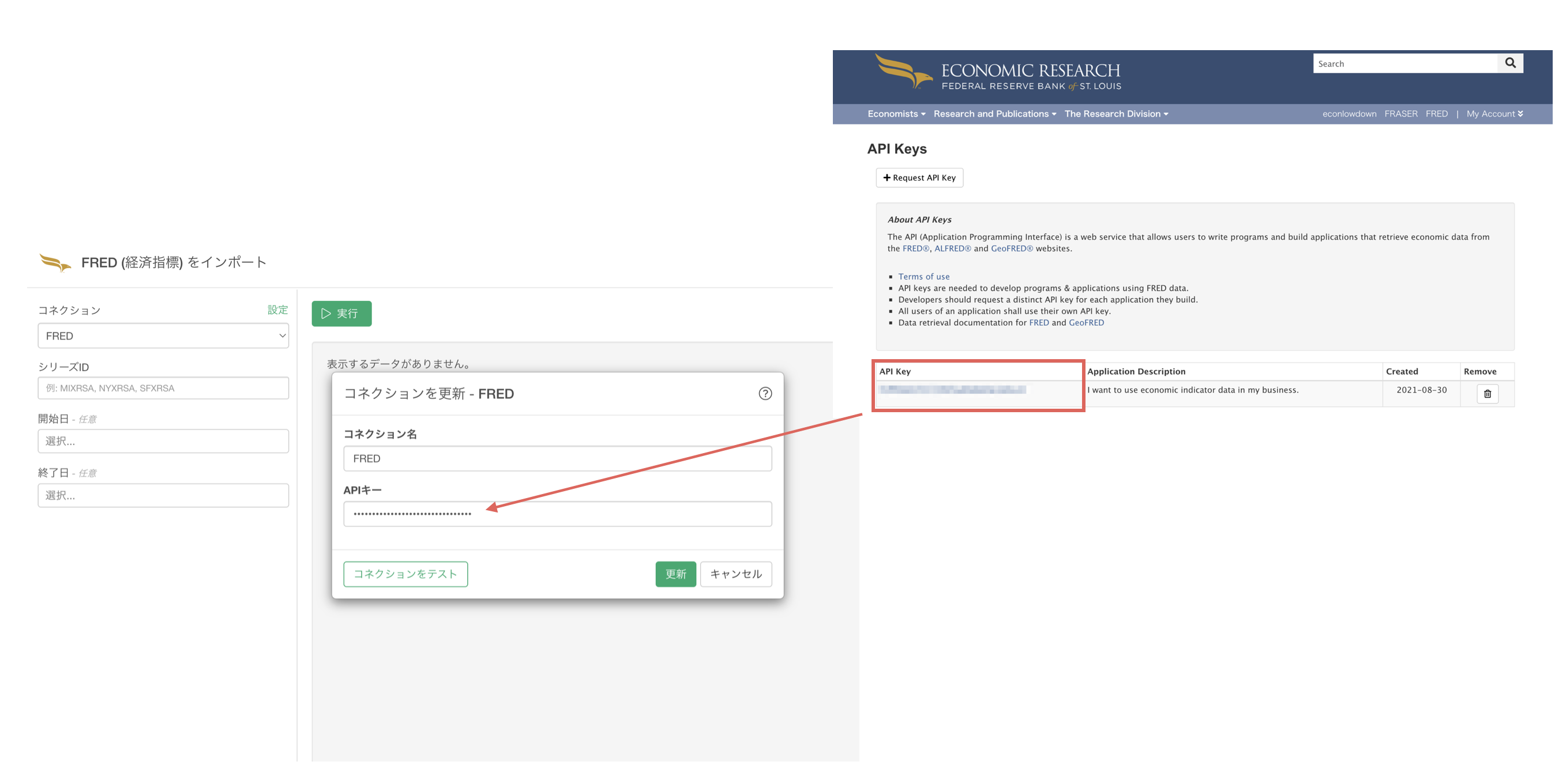Open the ALFRED® website link
Viewport: 1555px width, 784px height.
coord(952,248)
